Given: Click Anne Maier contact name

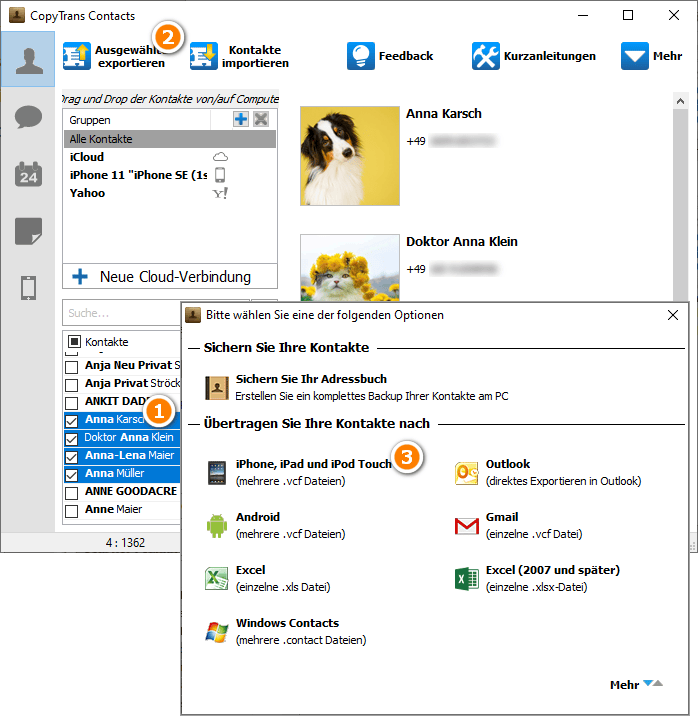Looking at the screenshot, I should point(114,509).
